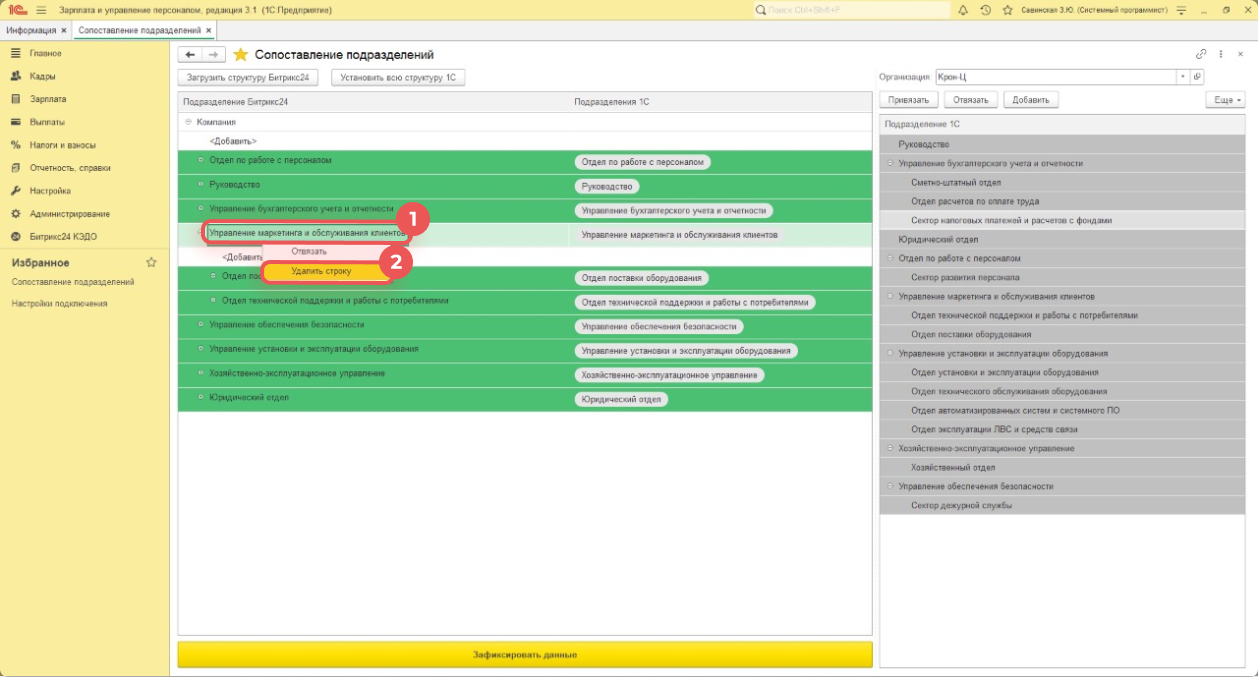Collapse Отдел по работе с персоналом in Bitrix24 tree
Screen dimensions: 1258x677
tap(200, 160)
